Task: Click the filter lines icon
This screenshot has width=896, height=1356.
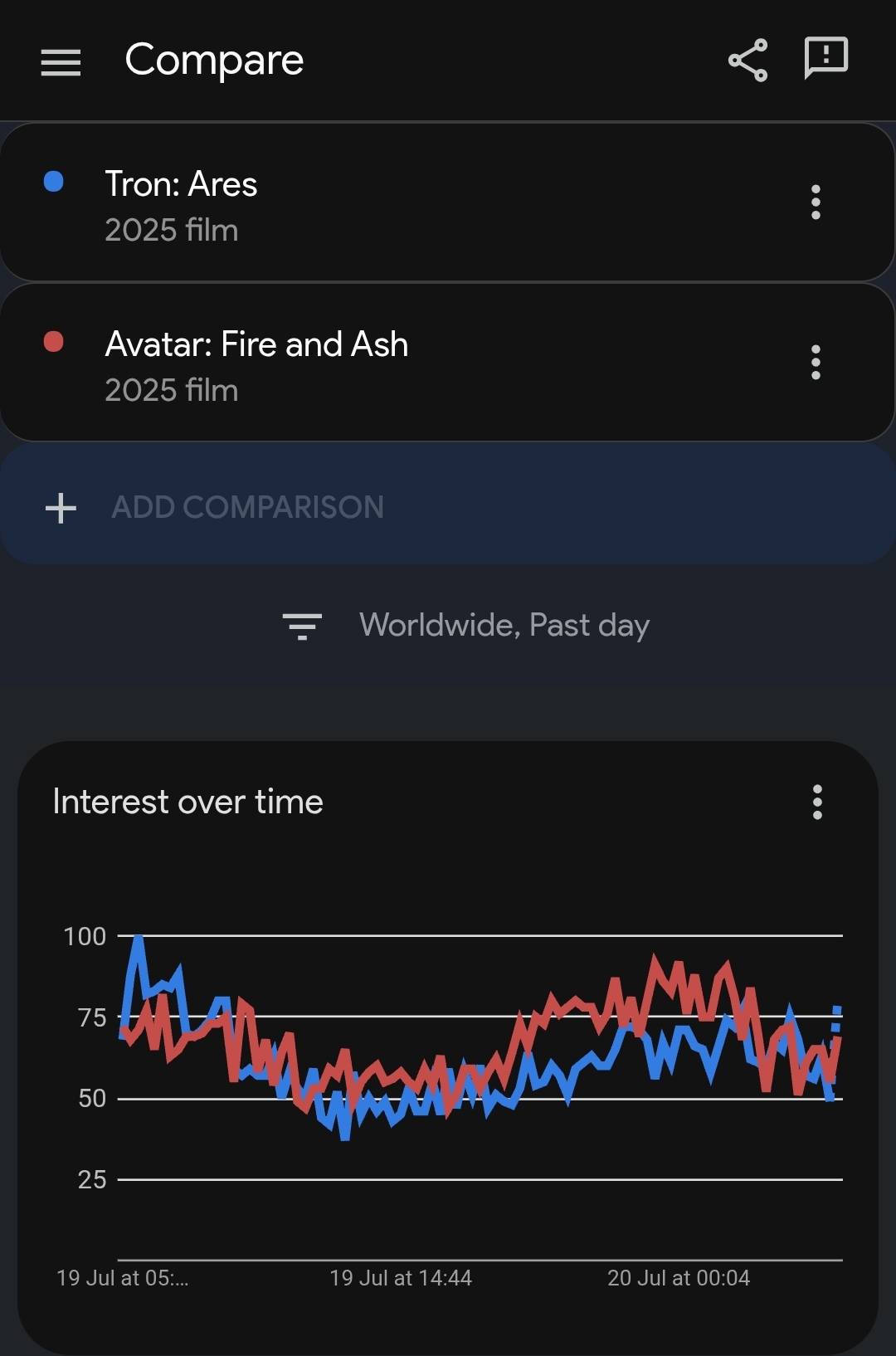Action: [302, 626]
